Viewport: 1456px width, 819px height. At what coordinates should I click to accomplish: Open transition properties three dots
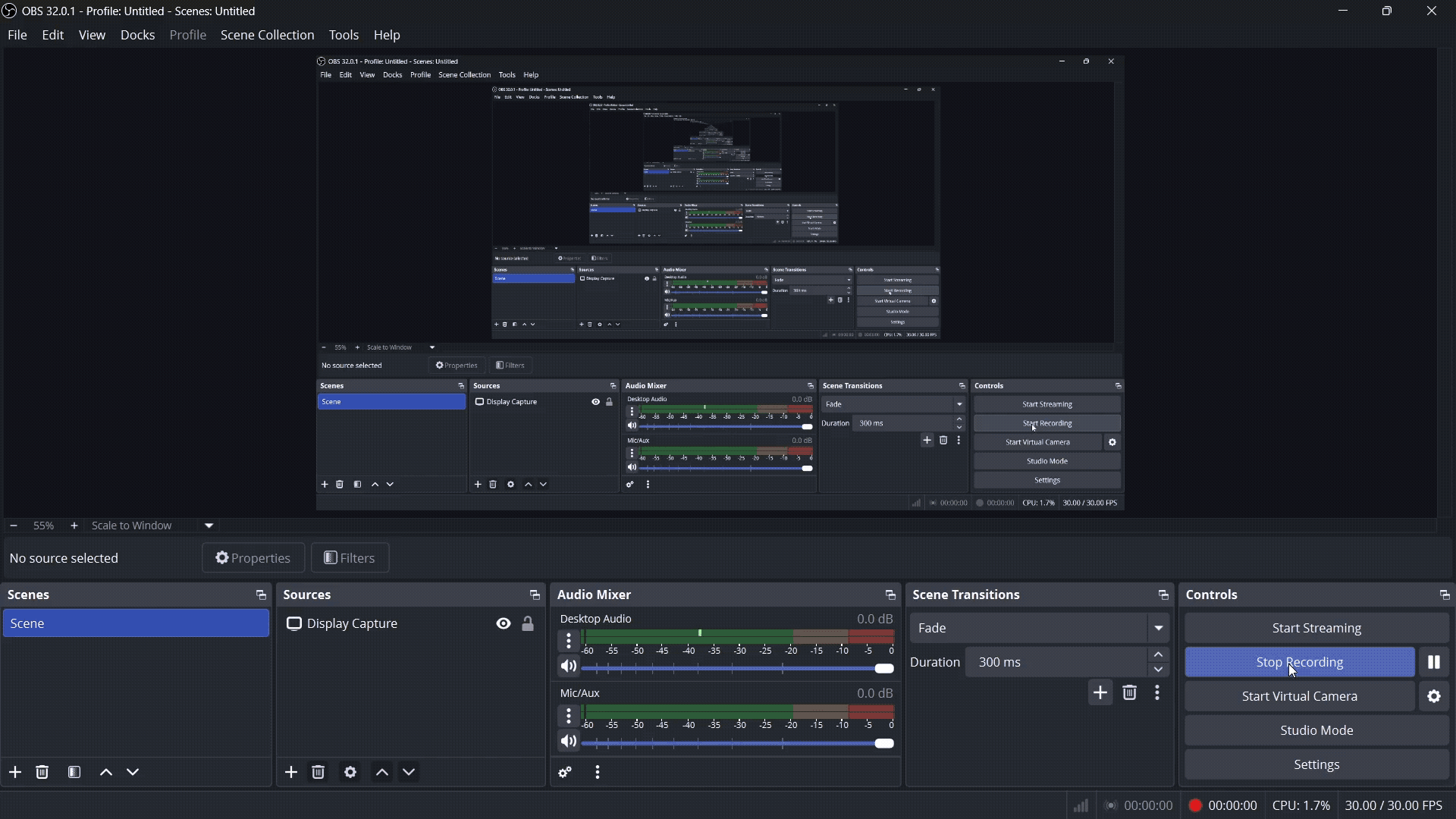1158,693
